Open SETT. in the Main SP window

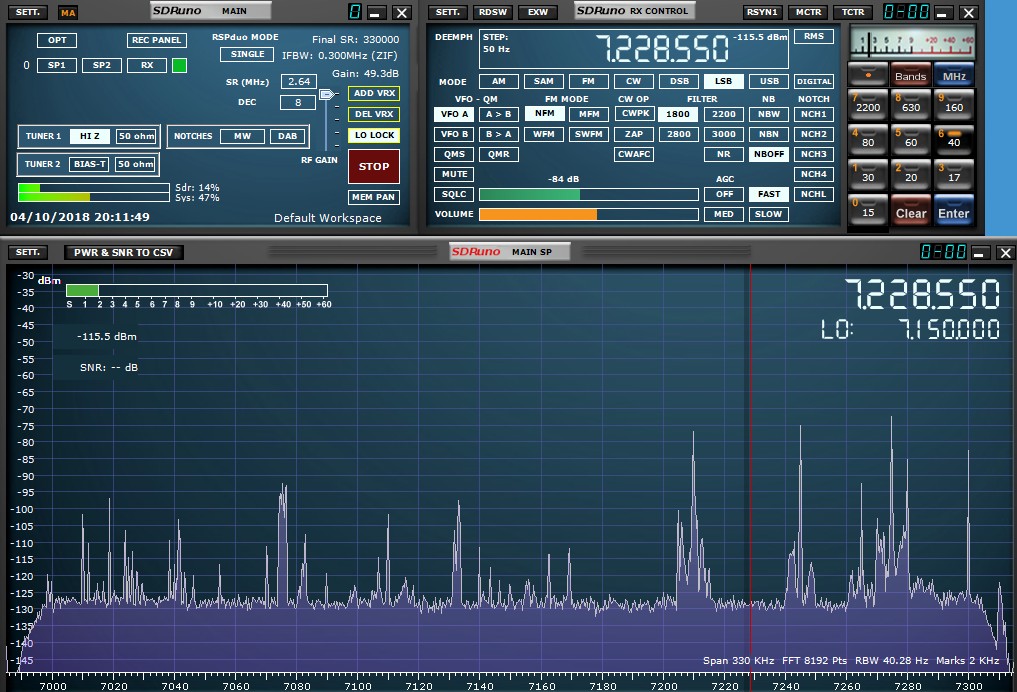(28, 252)
